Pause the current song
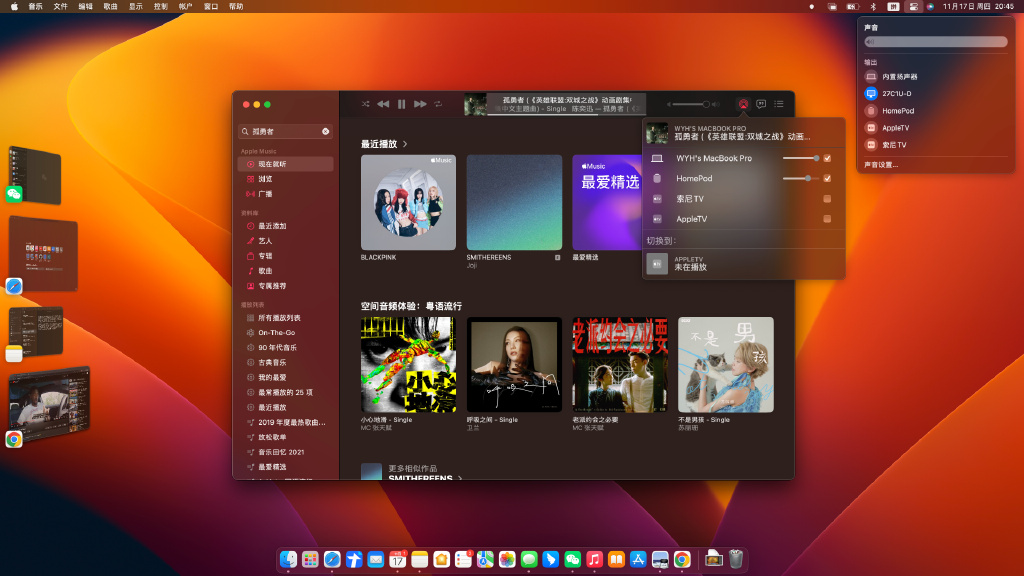Viewport: 1024px width, 576px height. pos(402,104)
